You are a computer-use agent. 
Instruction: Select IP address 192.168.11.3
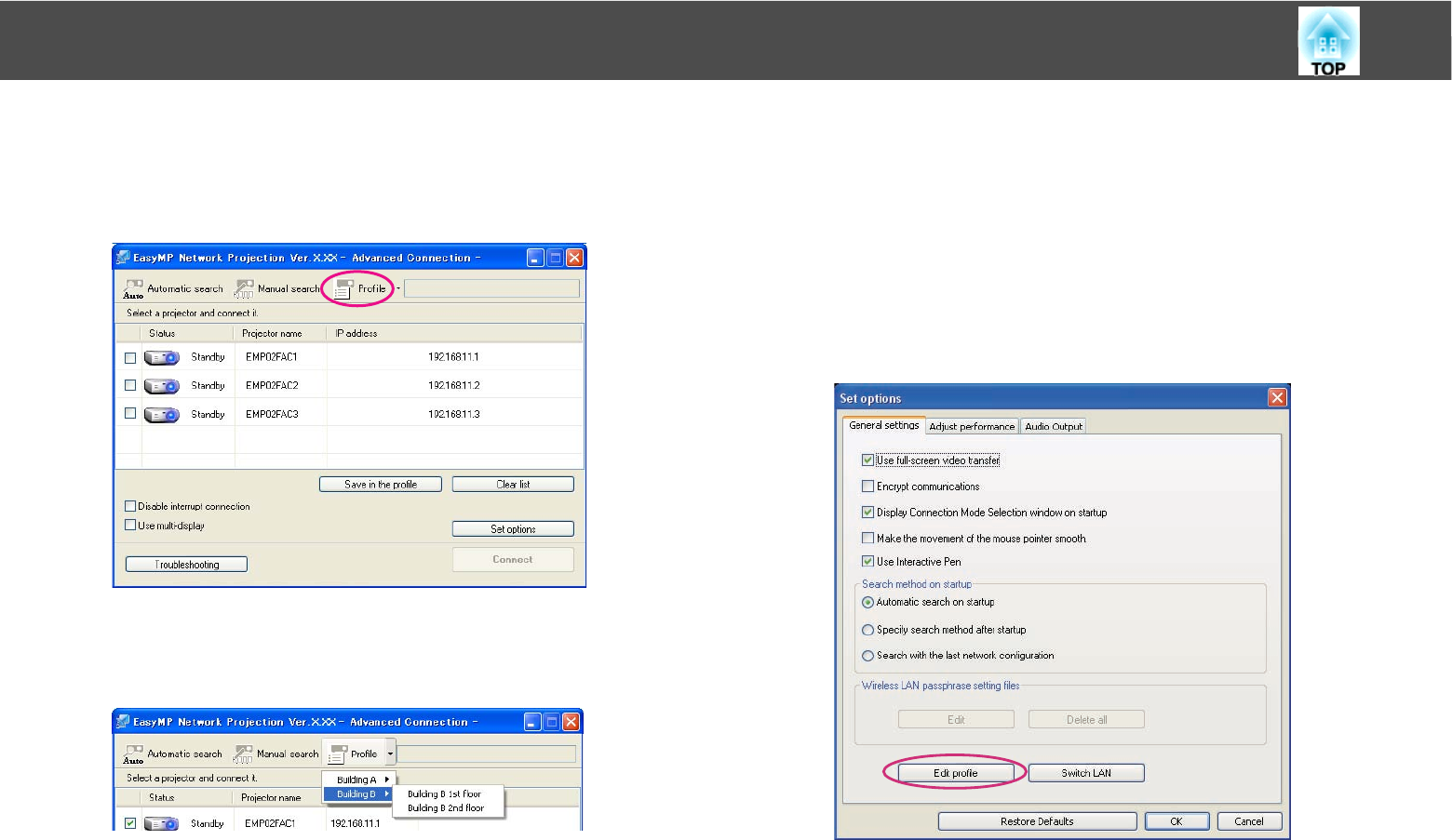point(454,414)
